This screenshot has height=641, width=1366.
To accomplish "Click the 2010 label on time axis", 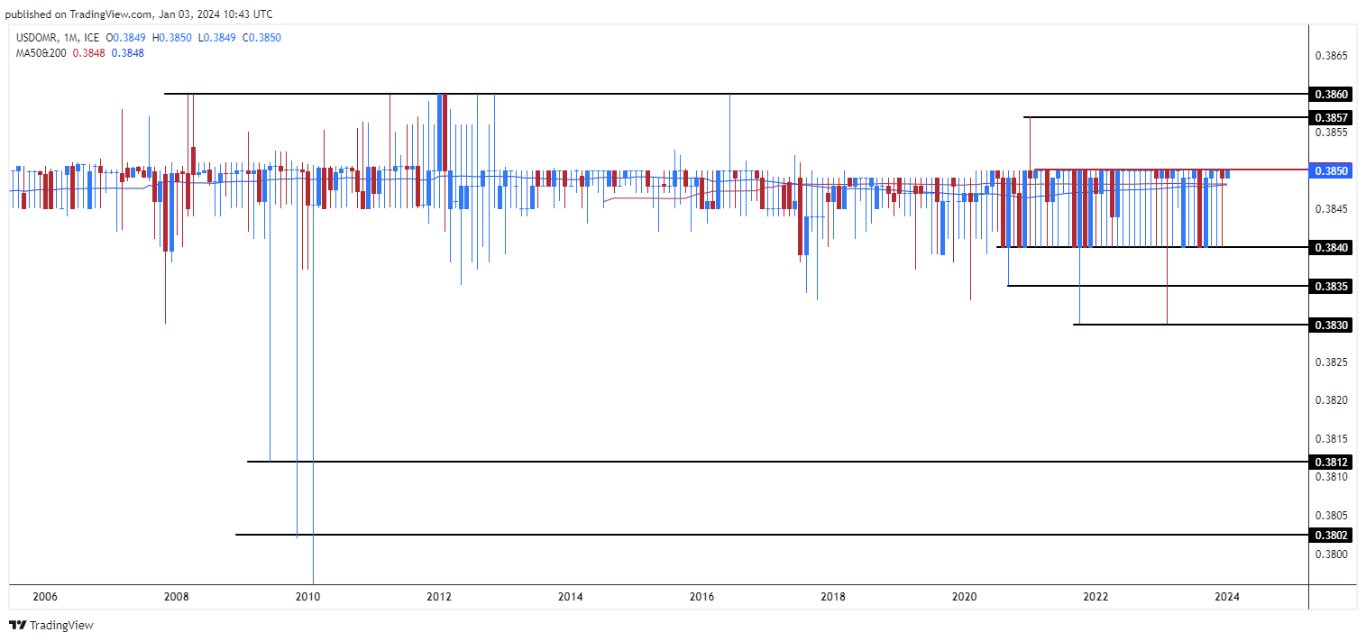I will [308, 597].
